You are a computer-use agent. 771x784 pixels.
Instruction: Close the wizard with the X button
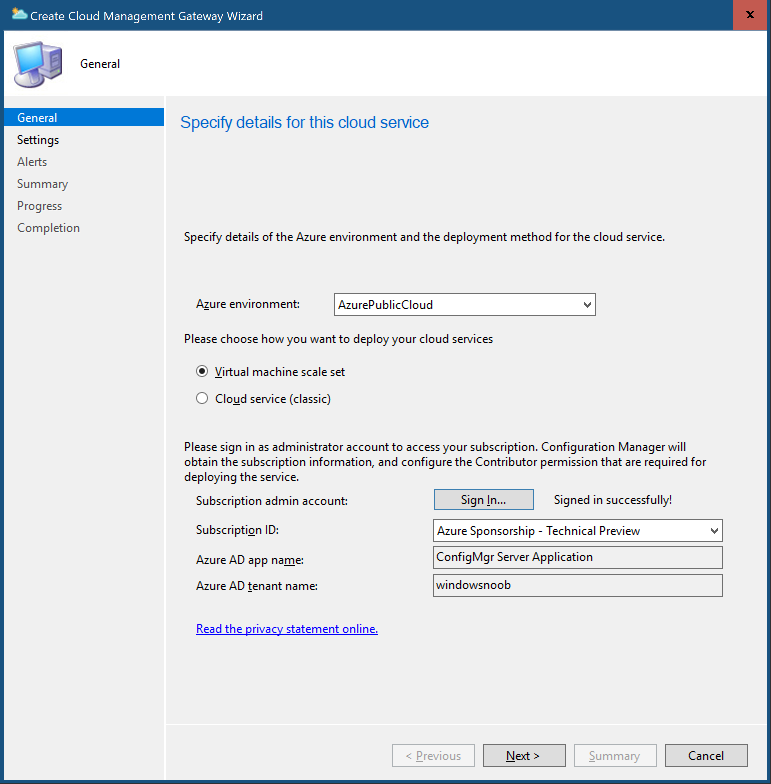point(750,15)
